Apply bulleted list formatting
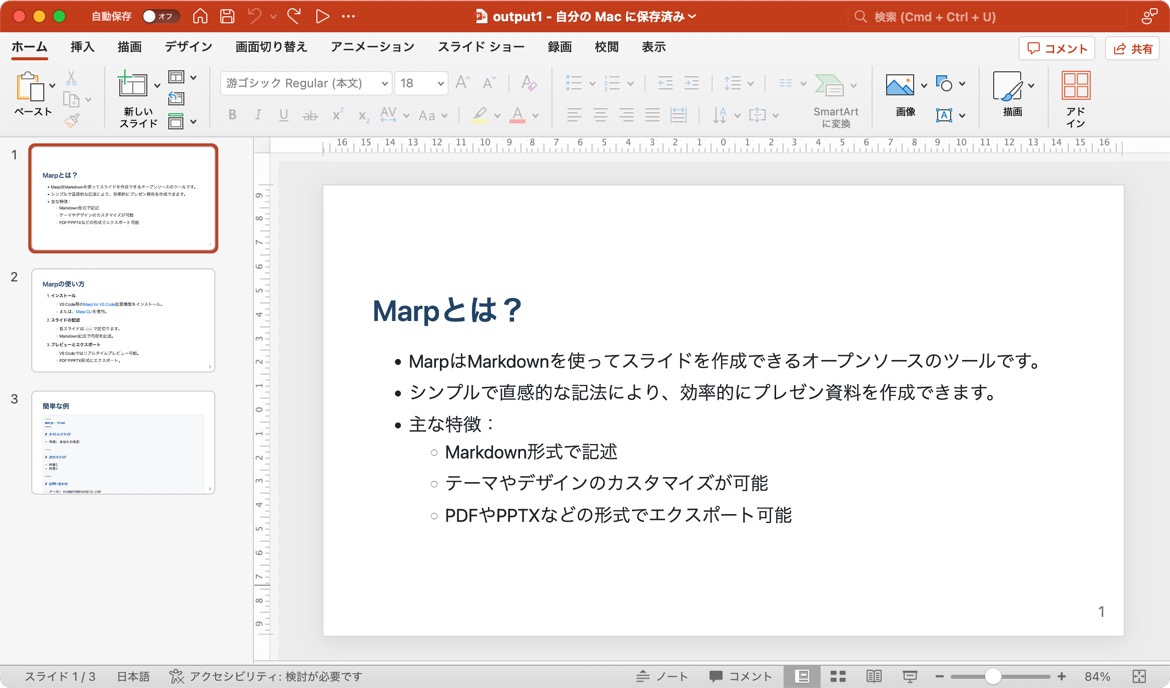 click(572, 82)
